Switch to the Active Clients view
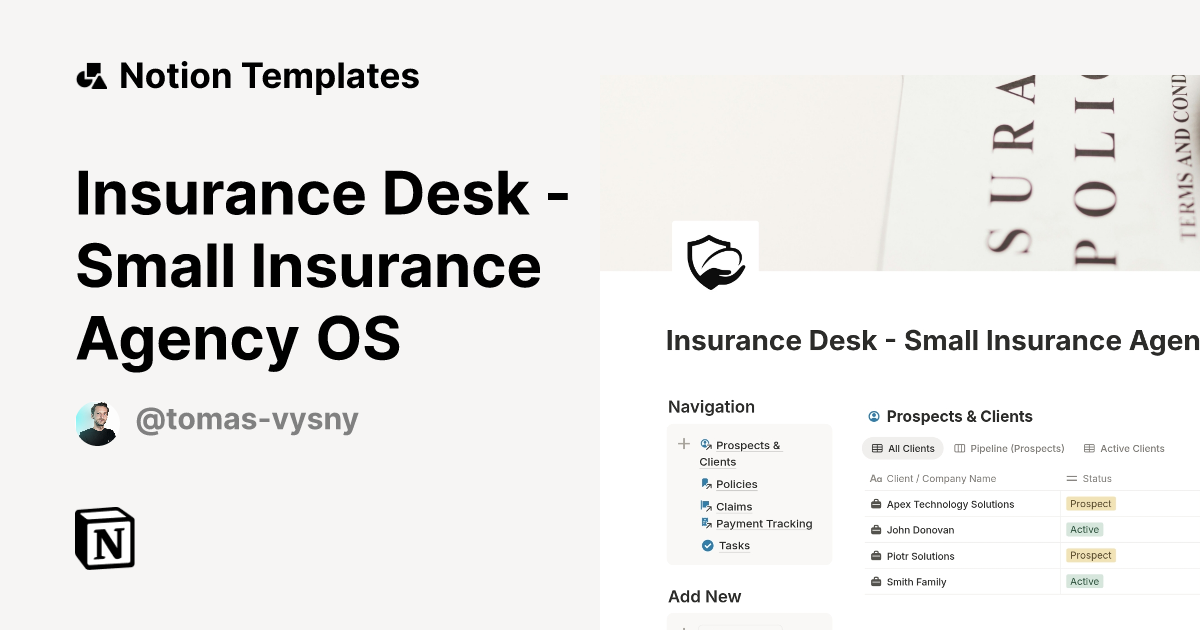Image resolution: width=1200 pixels, height=630 pixels. click(x=1124, y=448)
